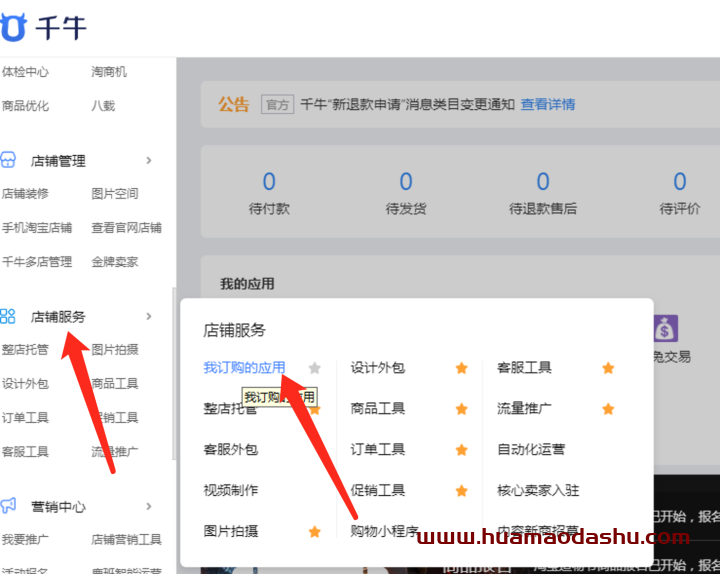The width and height of the screenshot is (720, 574).
Task: Open 我订购的应用 in the popup
Action: point(244,367)
